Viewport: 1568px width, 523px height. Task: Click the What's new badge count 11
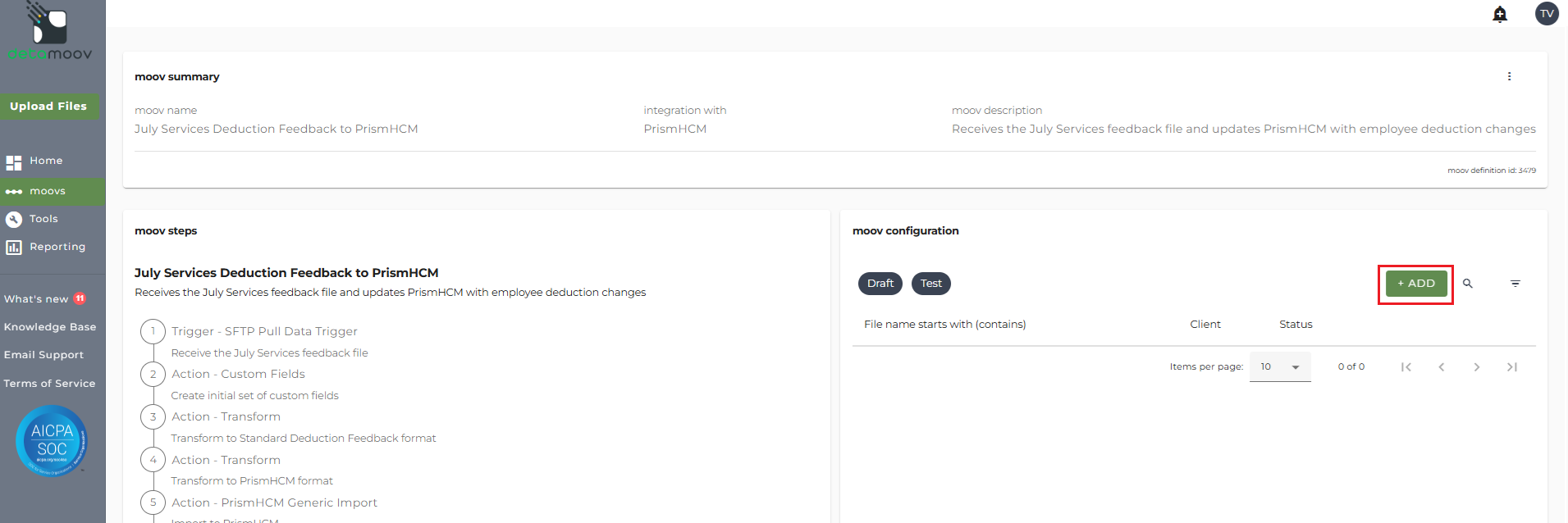[80, 298]
